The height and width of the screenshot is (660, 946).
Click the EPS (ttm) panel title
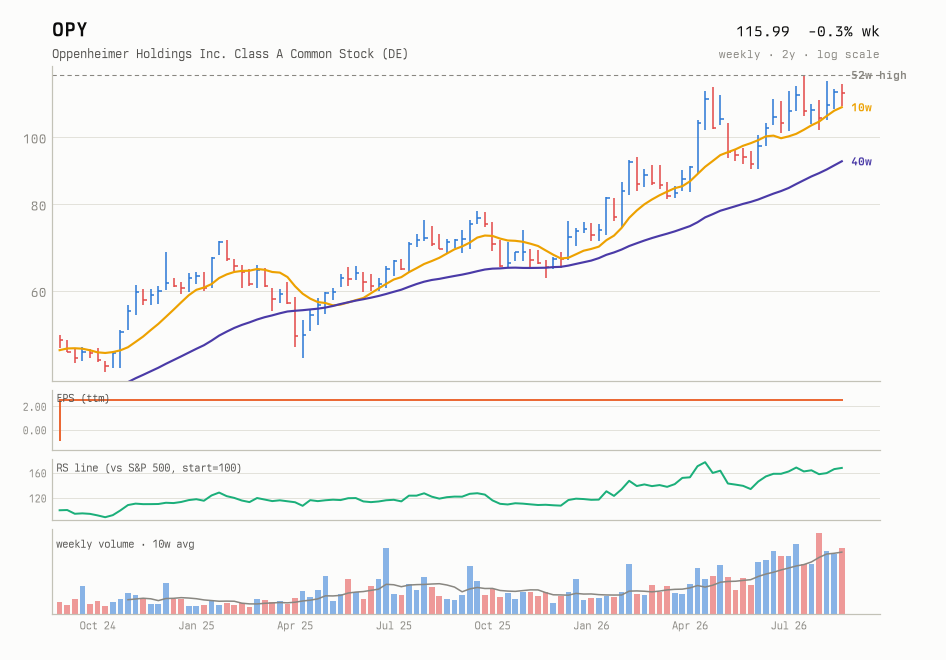(x=83, y=398)
